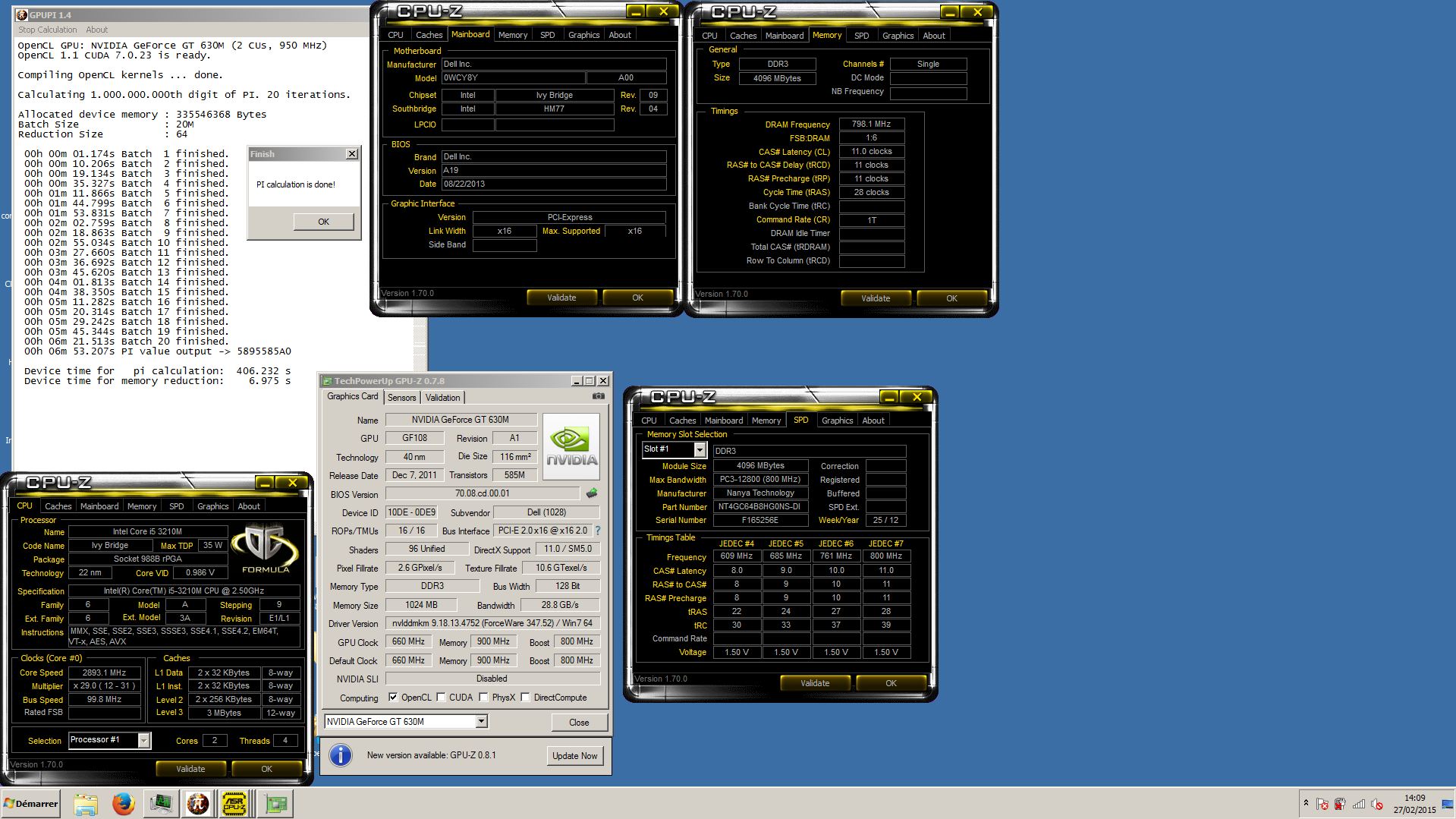Viewport: 1456px width, 819px height.
Task: Minimize the CPU-Z Mainboard window
Action: point(636,11)
